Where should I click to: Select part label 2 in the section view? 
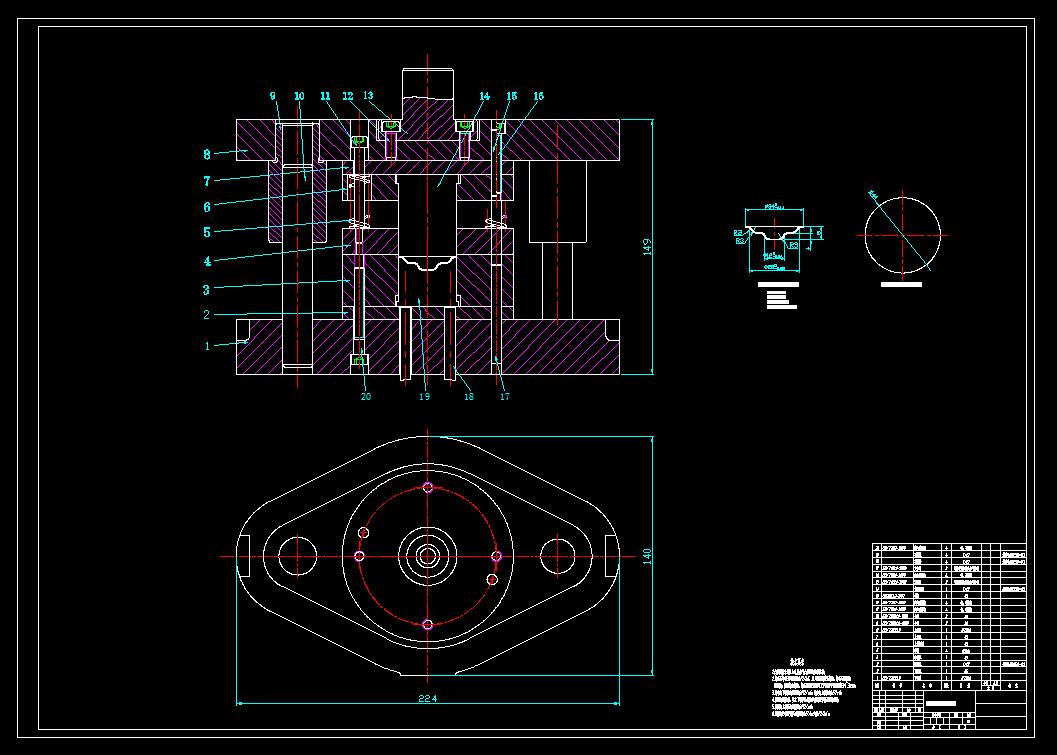pyautogui.click(x=207, y=315)
